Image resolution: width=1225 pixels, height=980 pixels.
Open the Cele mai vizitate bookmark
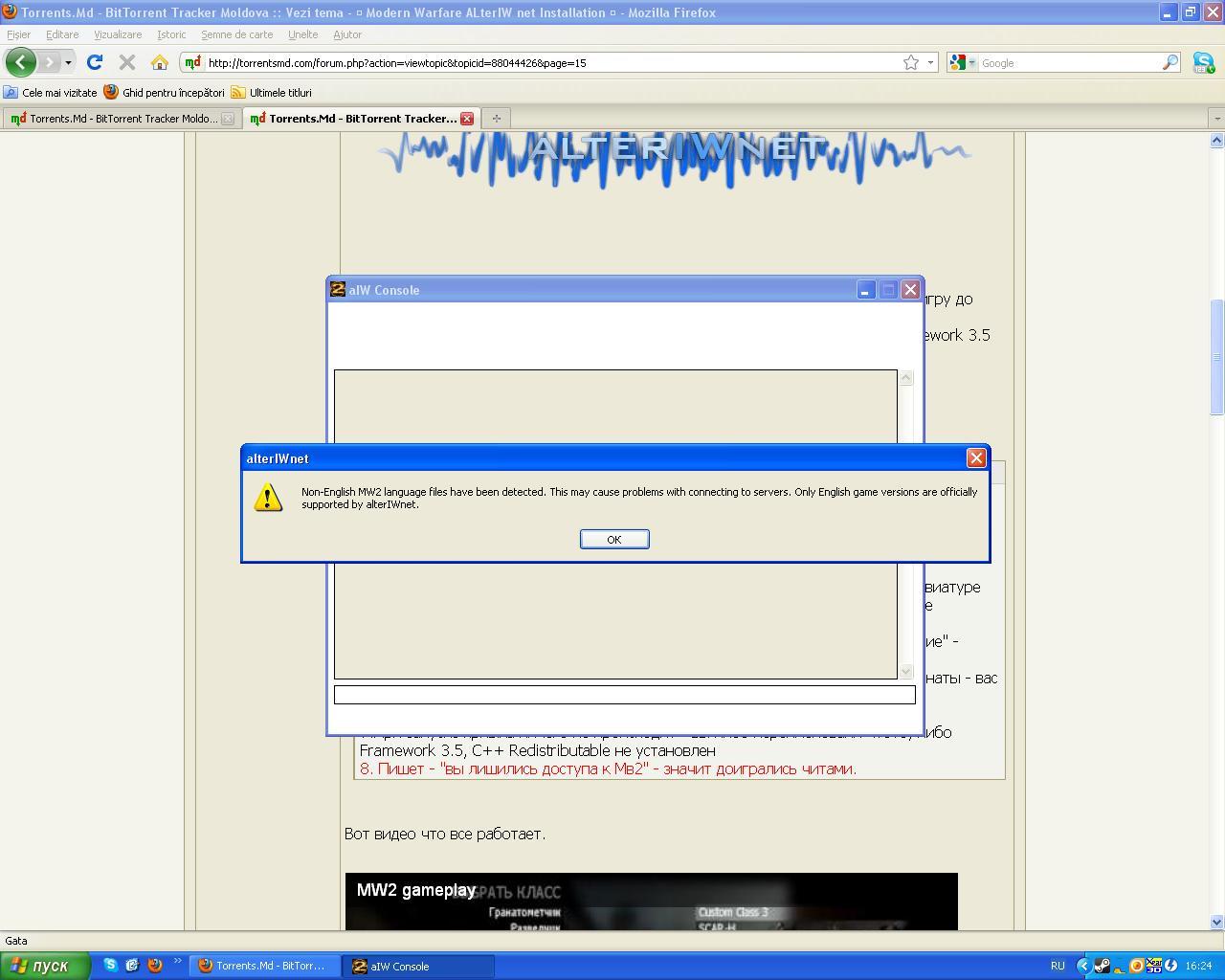pos(50,93)
